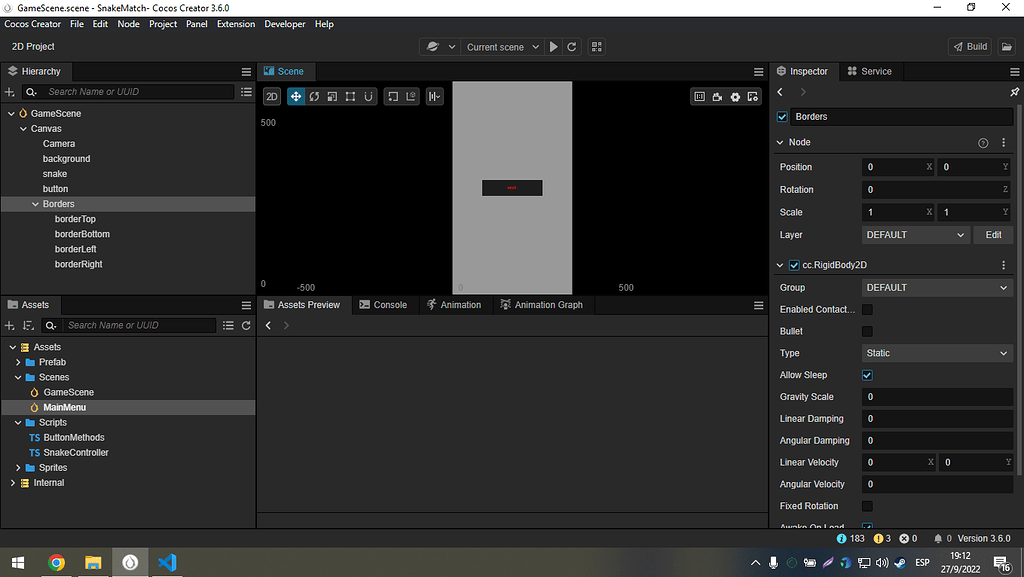Open Chrome from the taskbar
The height and width of the screenshot is (577, 1024).
click(x=56, y=563)
